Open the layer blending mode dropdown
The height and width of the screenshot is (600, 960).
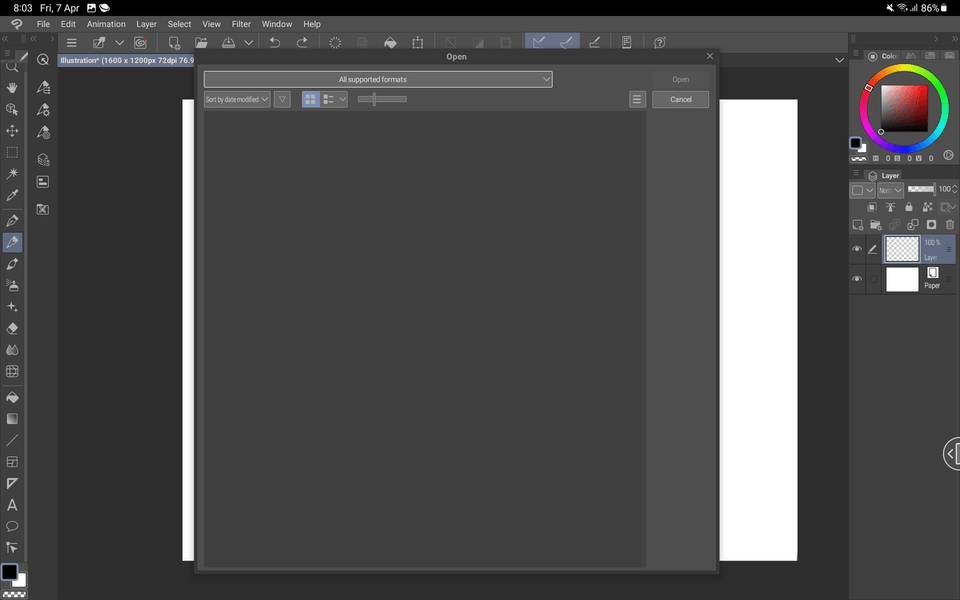891,189
